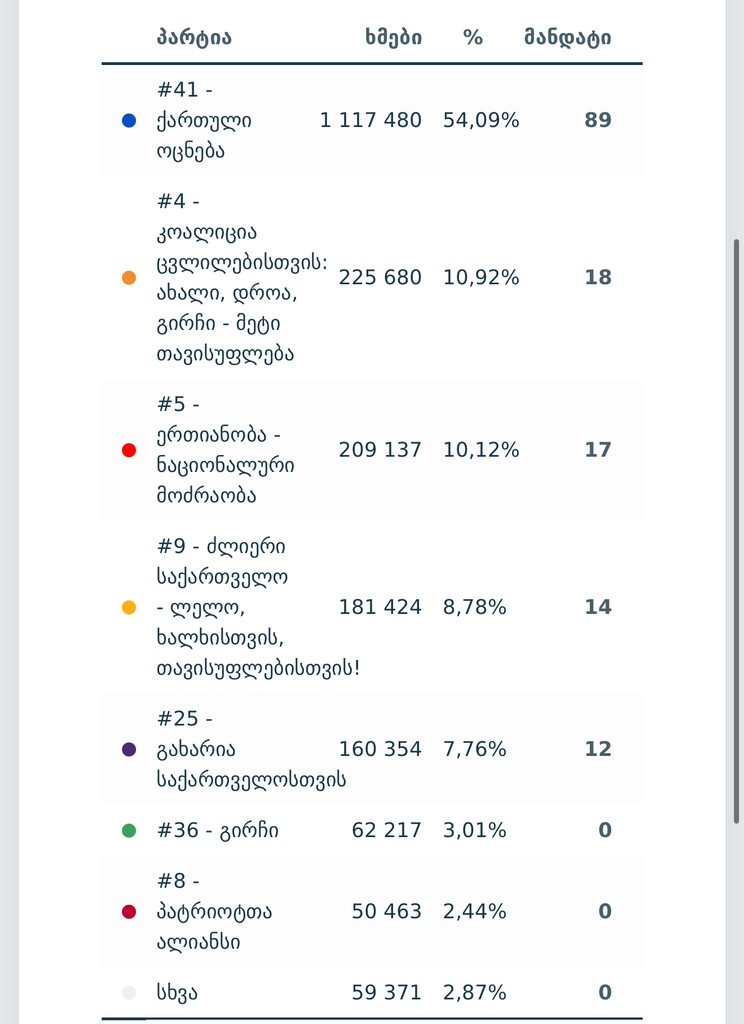744x1024 pixels.
Task: Click the yellow dot for #9 ძლიერი საქართველო
Action: [x=129, y=607]
